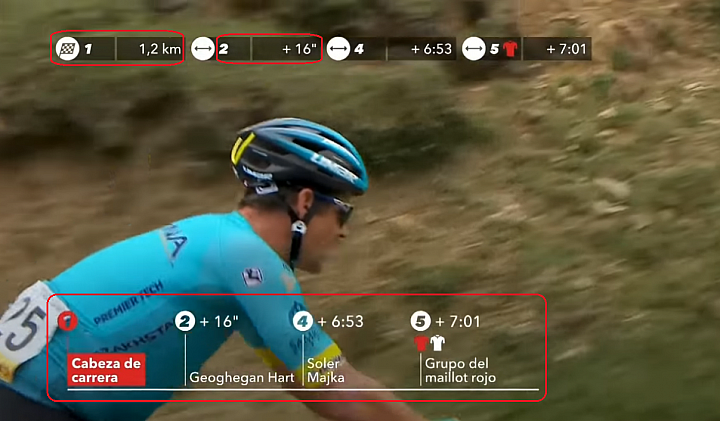Select the Geoghegan Hart rider name
Viewport: 720px width, 421px height.
(x=242, y=378)
